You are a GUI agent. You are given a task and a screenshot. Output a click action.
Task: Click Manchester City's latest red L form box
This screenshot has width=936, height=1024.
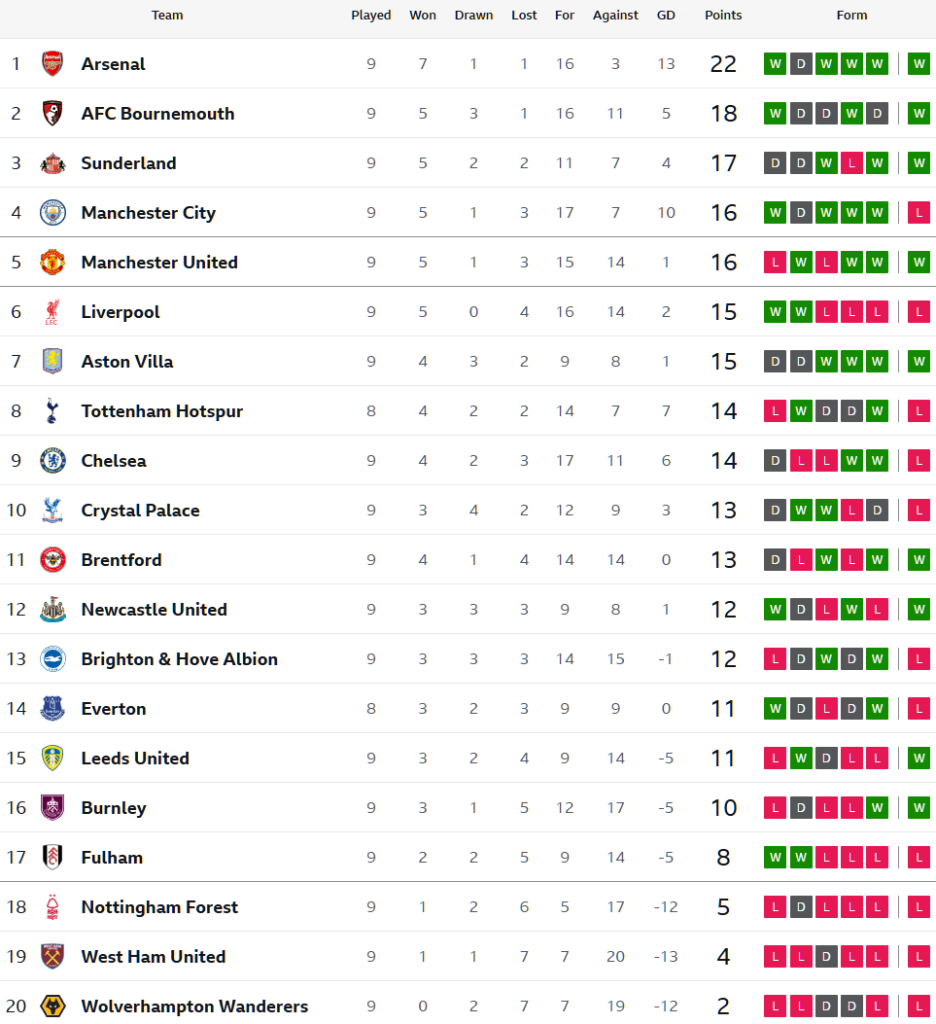919,212
